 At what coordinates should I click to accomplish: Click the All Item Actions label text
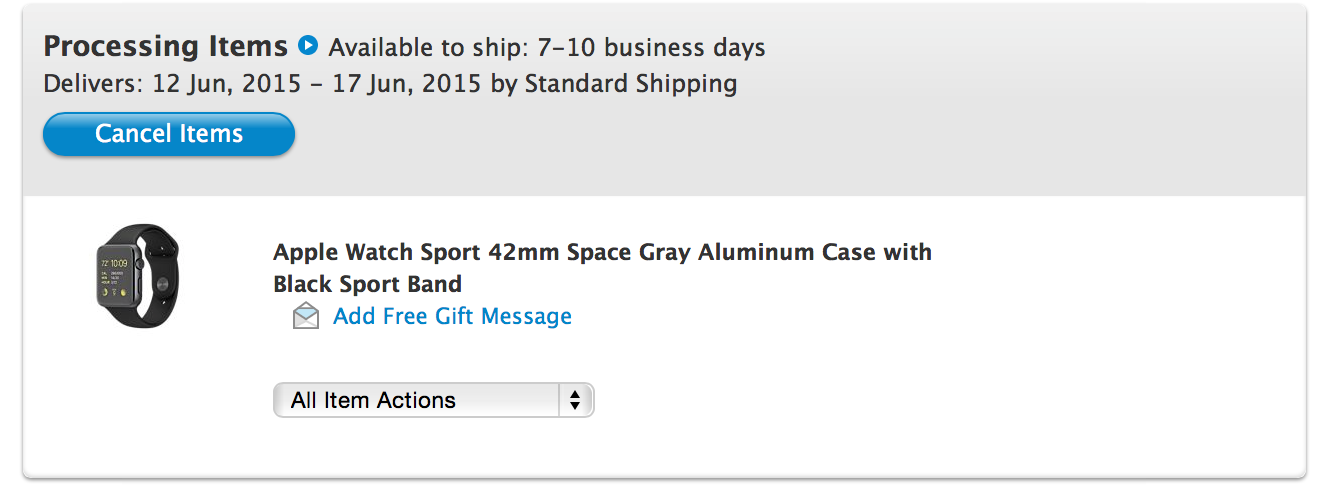click(373, 400)
